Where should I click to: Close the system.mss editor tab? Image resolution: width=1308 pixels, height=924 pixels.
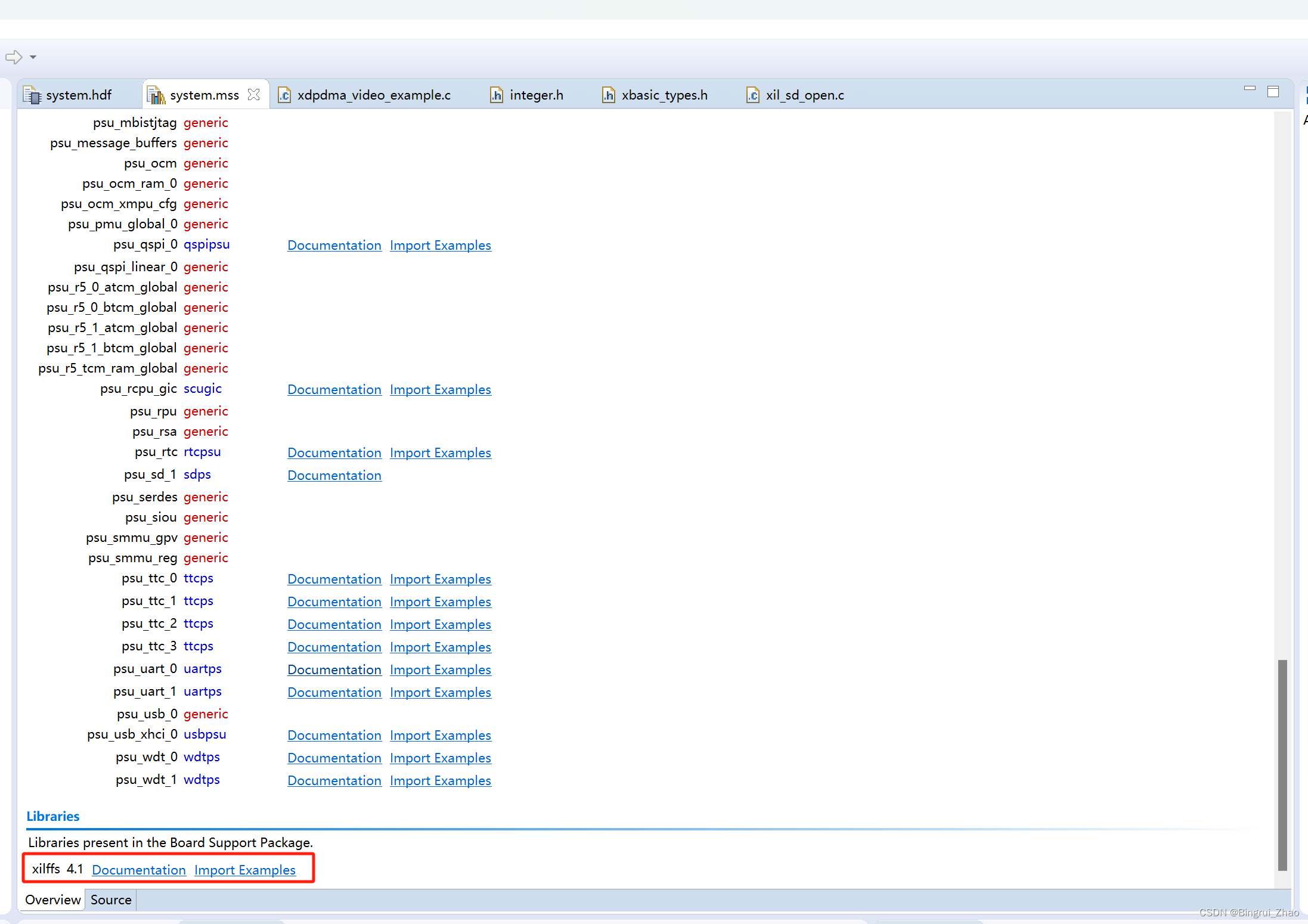[254, 95]
